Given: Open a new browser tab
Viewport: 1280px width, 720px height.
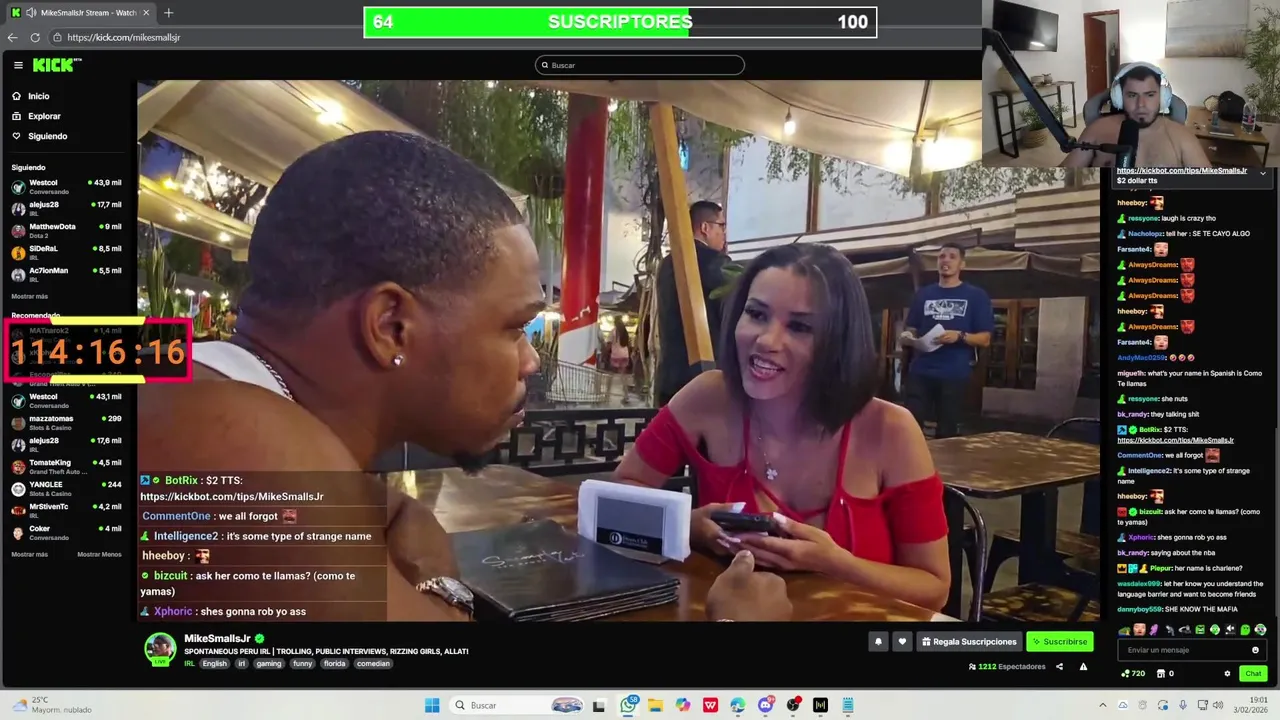Looking at the screenshot, I should point(168,13).
